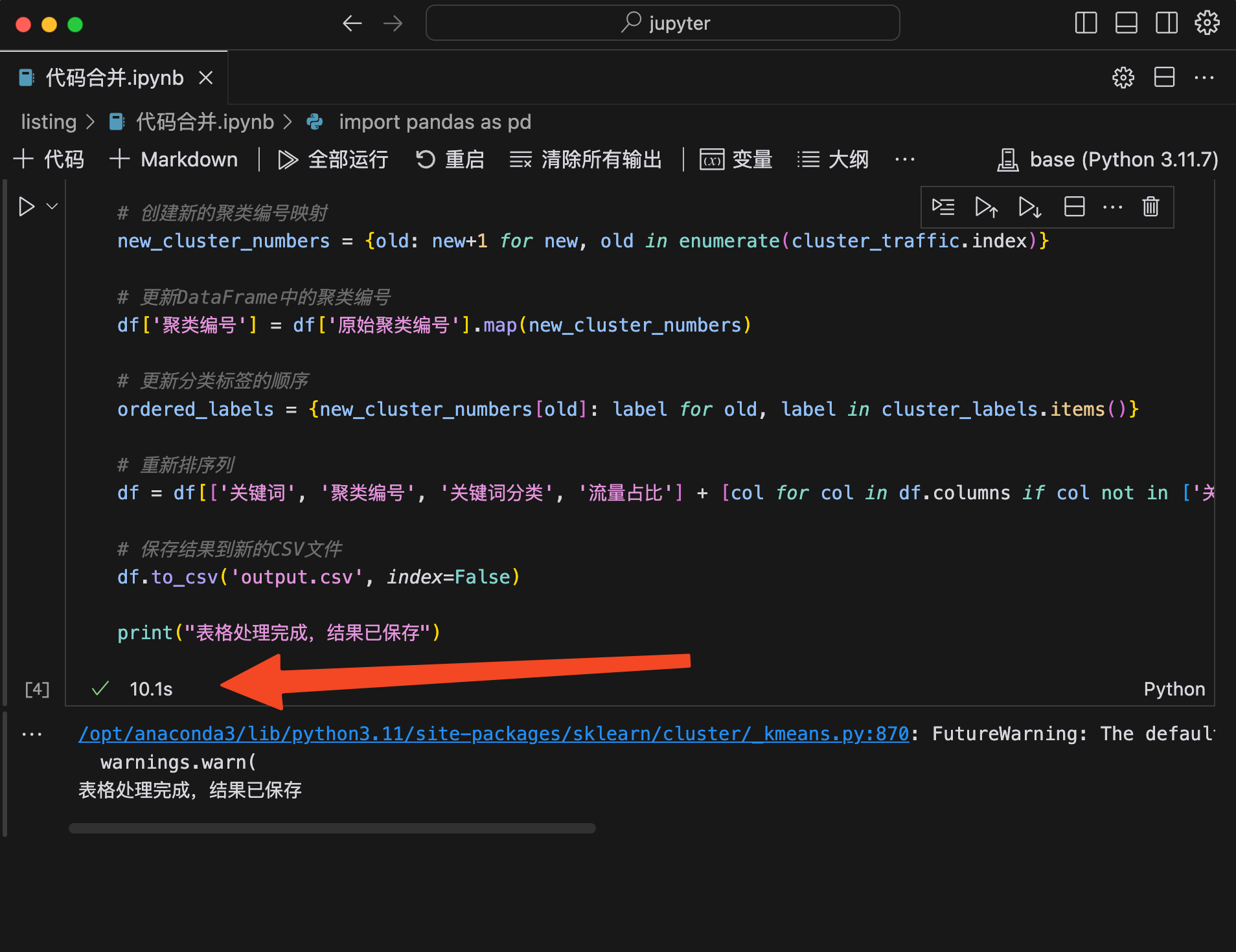1236x952 pixels.
Task: Select the base (Python 3.11.7) kernel
Action: click(x=1108, y=159)
